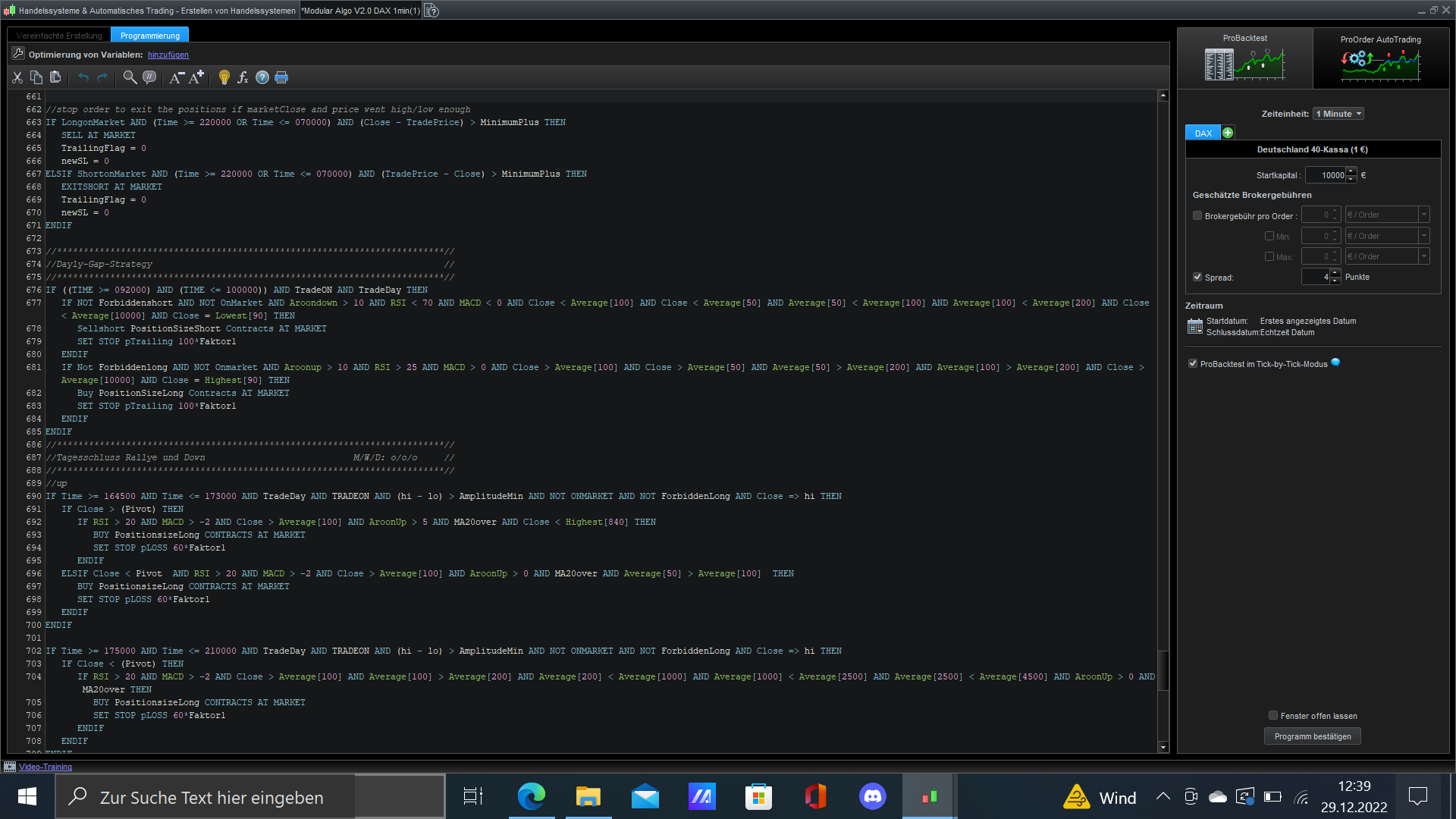
Task: Expand Brokergebühr €/Order unit dropdown
Action: [1423, 215]
